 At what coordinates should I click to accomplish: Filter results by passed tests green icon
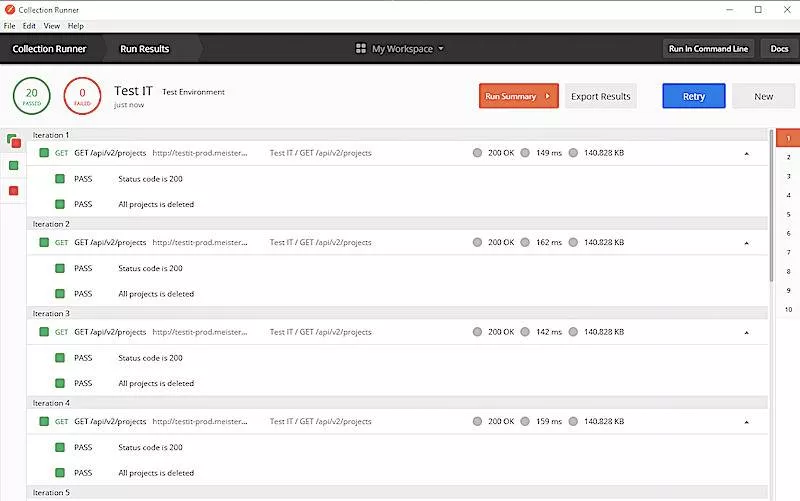(14, 165)
